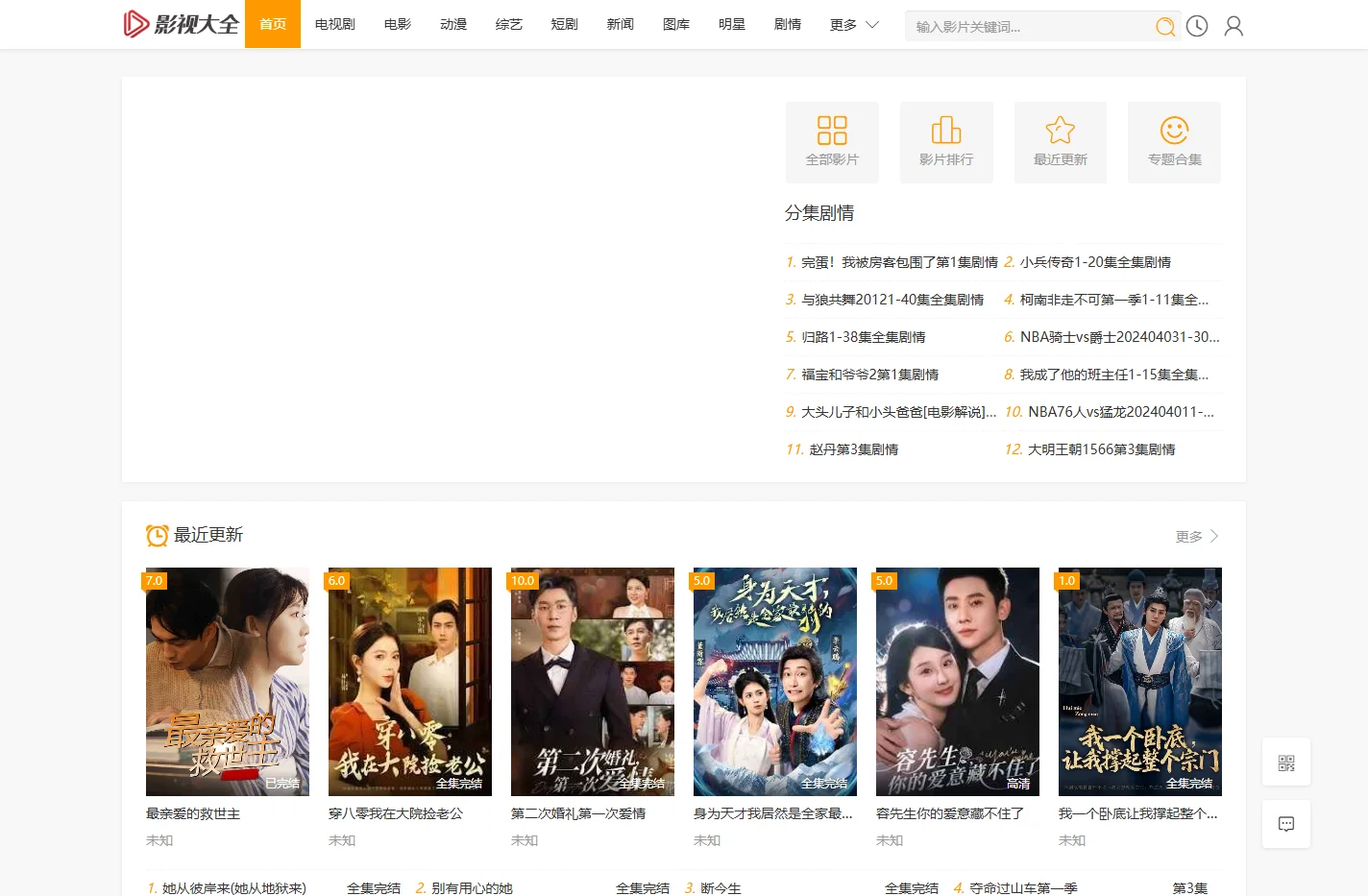Open 大头儿子和小头爸爸 电影解说 link

(899, 412)
